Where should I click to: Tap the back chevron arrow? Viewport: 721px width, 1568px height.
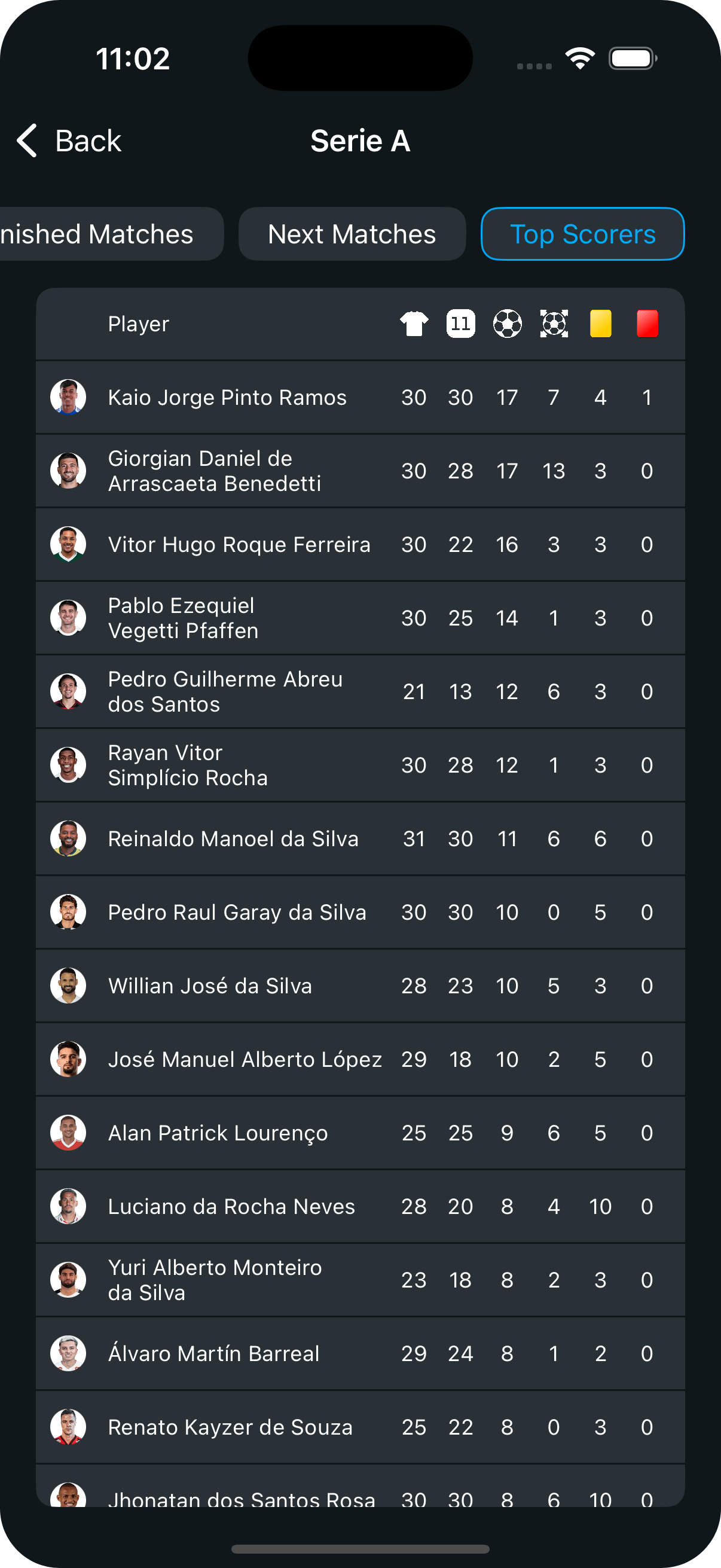click(28, 141)
